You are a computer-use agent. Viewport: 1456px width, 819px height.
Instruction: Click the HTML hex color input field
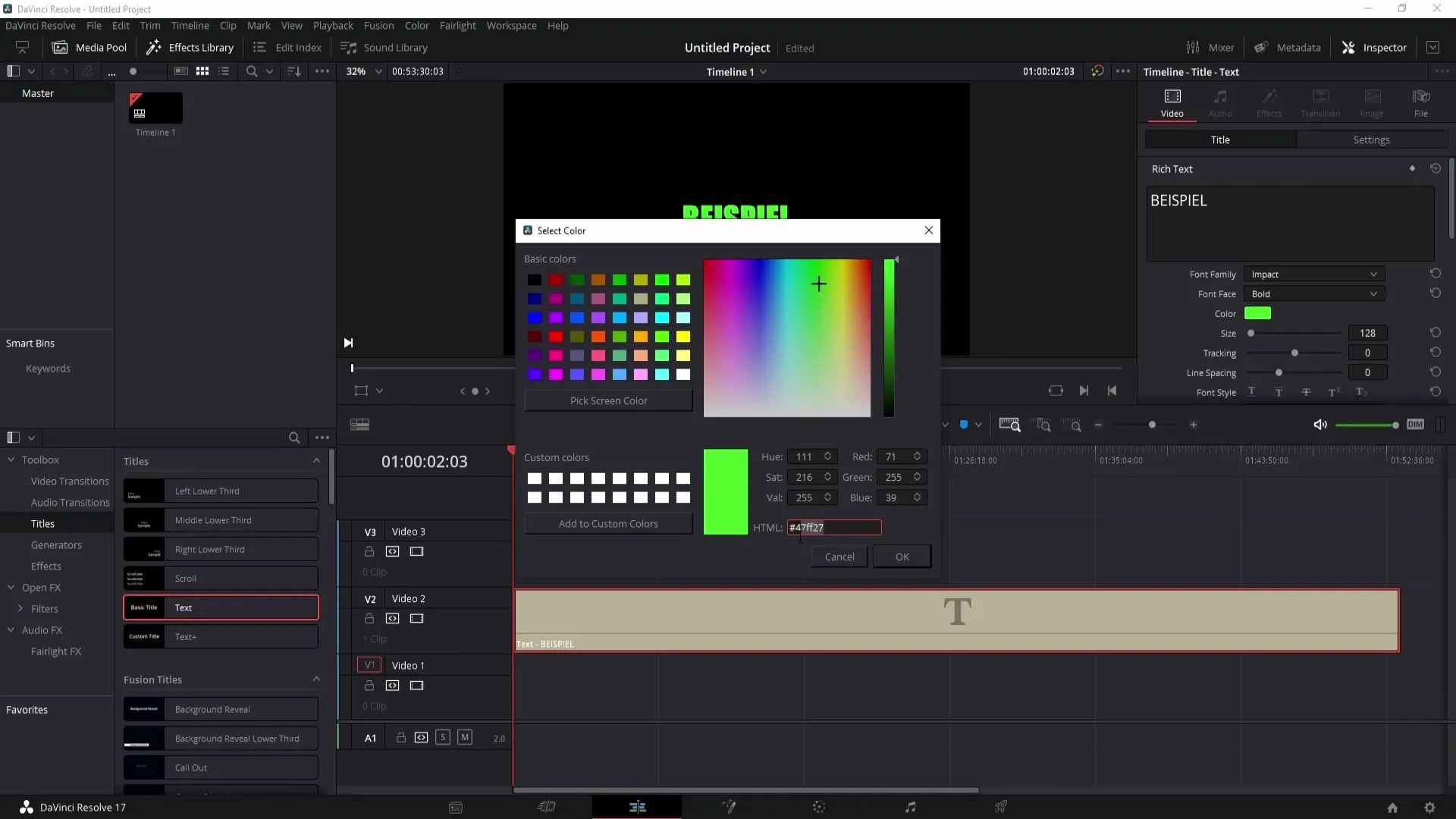pyautogui.click(x=834, y=527)
